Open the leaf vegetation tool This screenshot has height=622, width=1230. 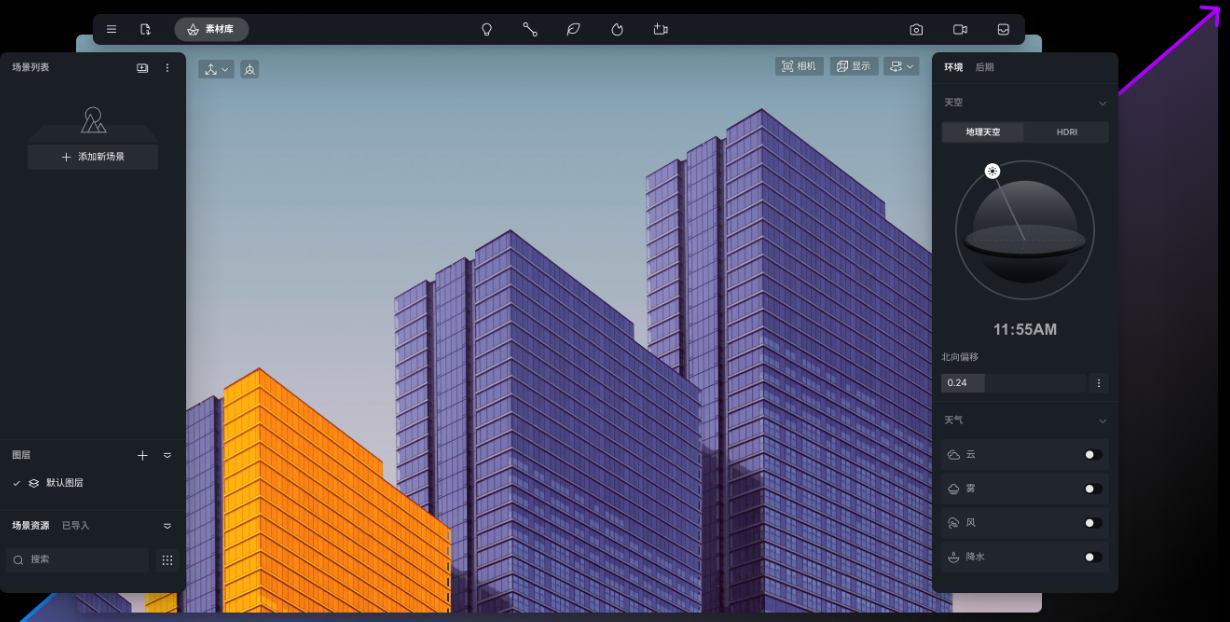(573, 29)
